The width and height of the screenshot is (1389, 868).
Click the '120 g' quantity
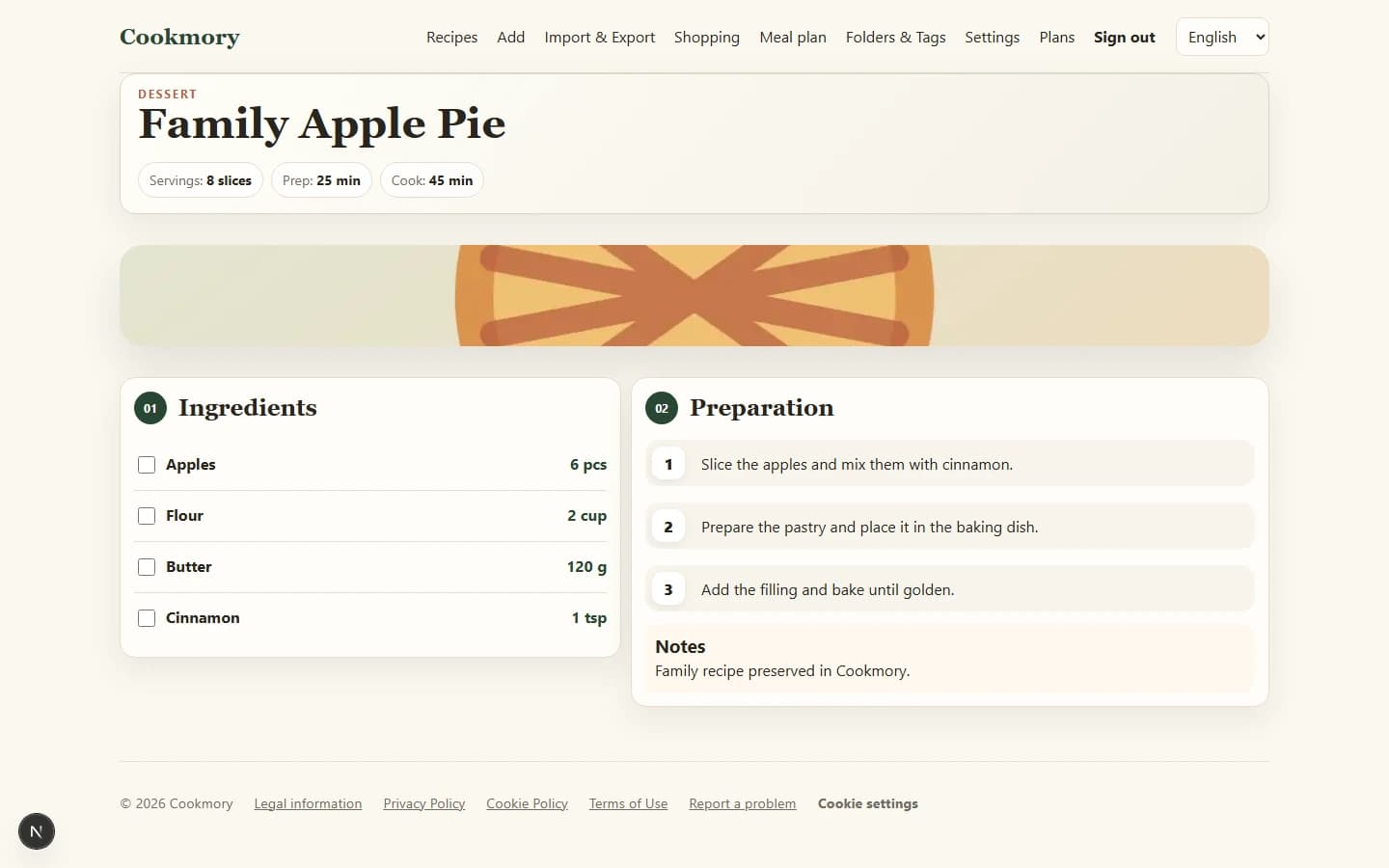(x=586, y=567)
